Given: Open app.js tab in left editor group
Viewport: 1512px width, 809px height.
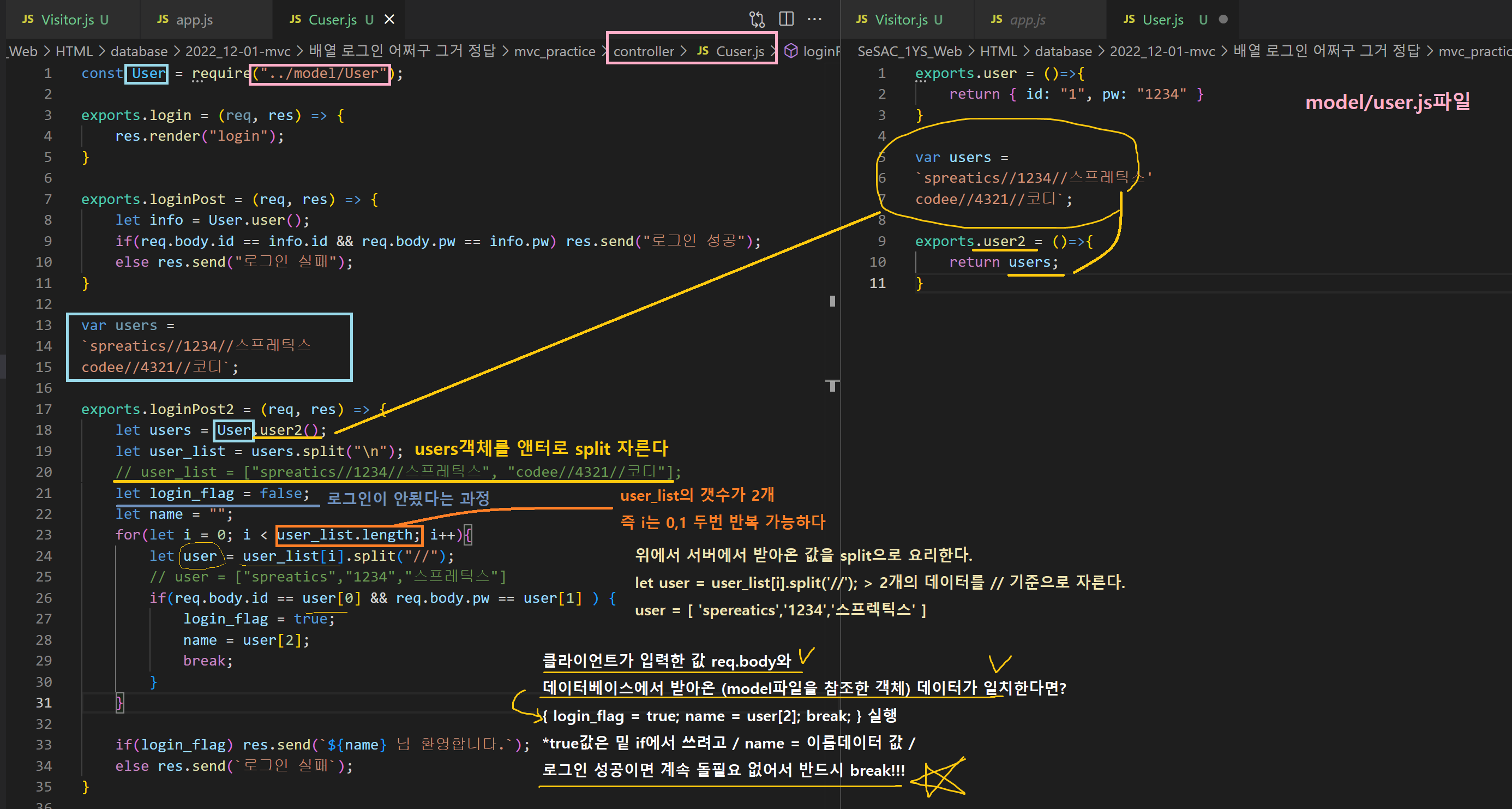Looking at the screenshot, I should [x=194, y=20].
